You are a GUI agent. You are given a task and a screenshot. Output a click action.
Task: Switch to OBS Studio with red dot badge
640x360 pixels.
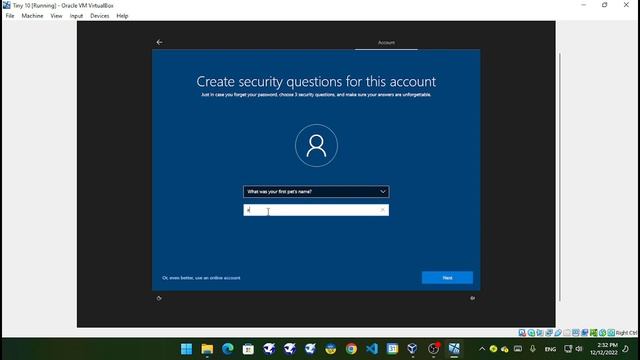tap(433, 349)
